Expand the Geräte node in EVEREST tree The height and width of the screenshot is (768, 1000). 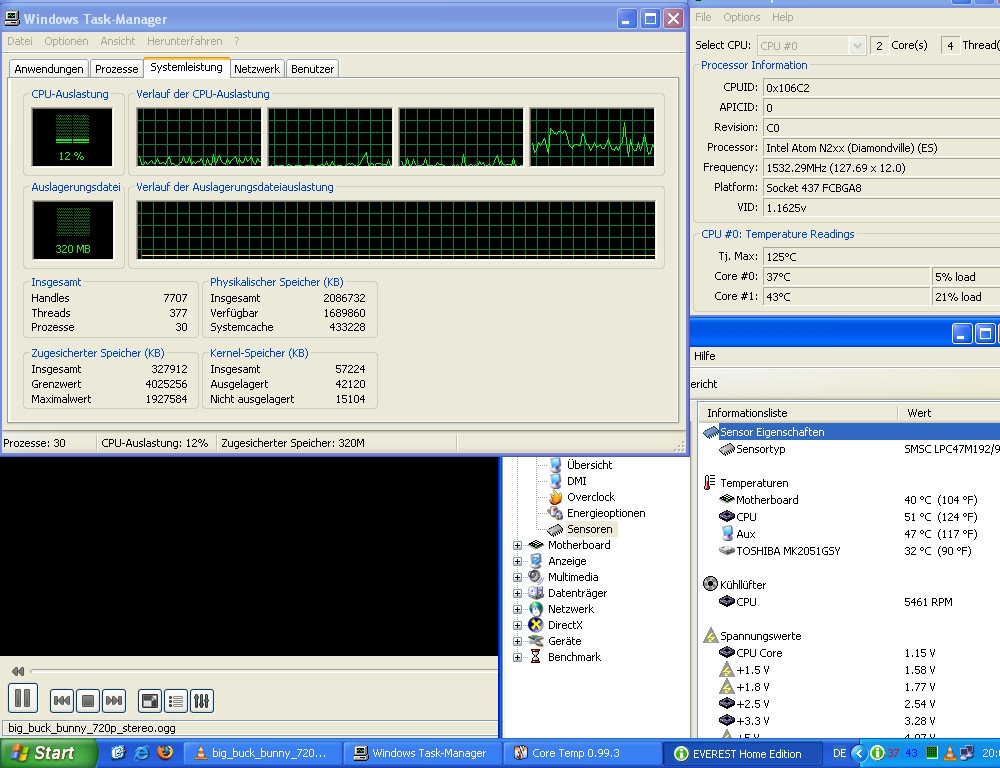click(518, 641)
